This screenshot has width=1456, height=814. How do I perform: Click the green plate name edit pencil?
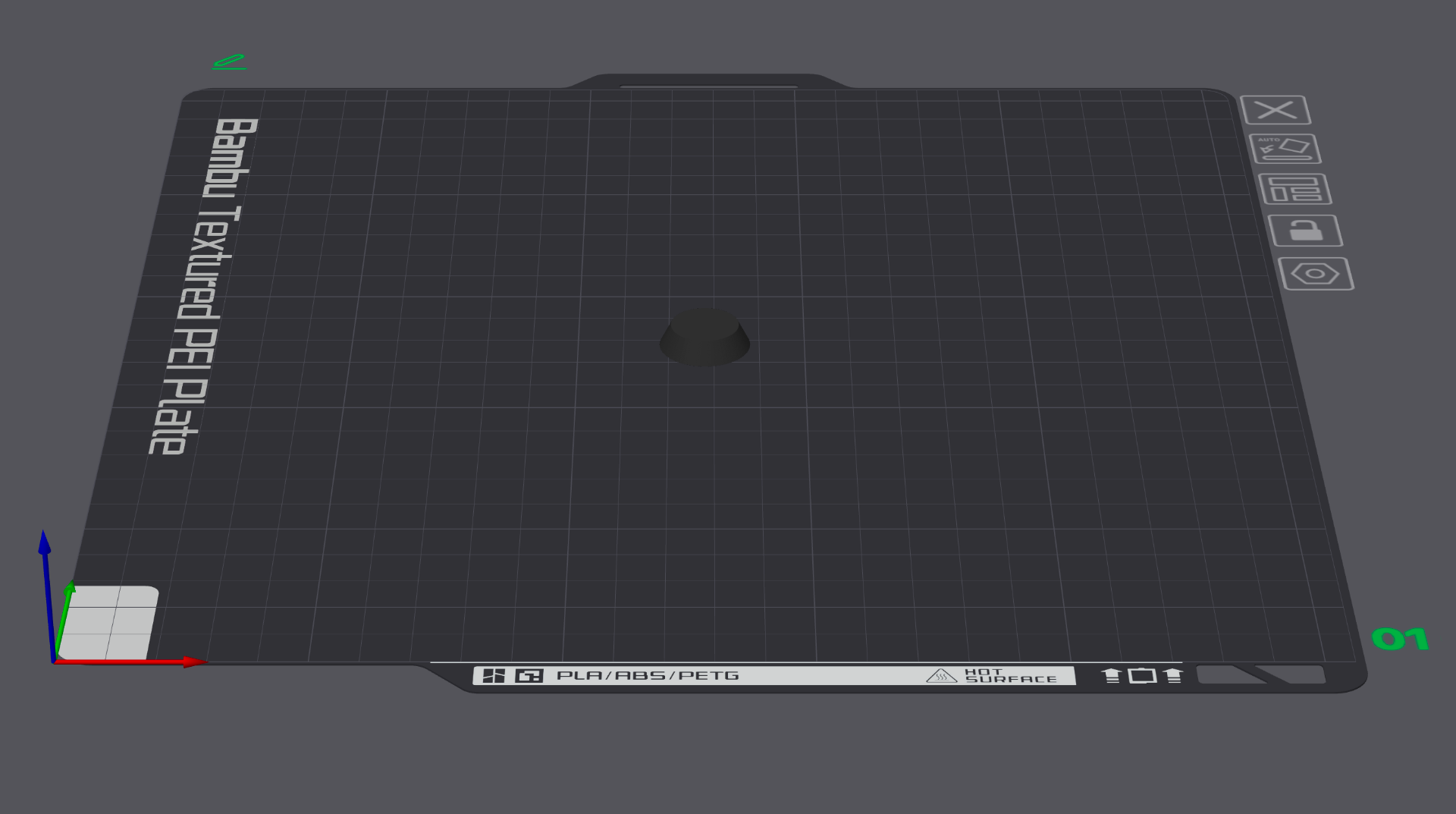(229, 61)
